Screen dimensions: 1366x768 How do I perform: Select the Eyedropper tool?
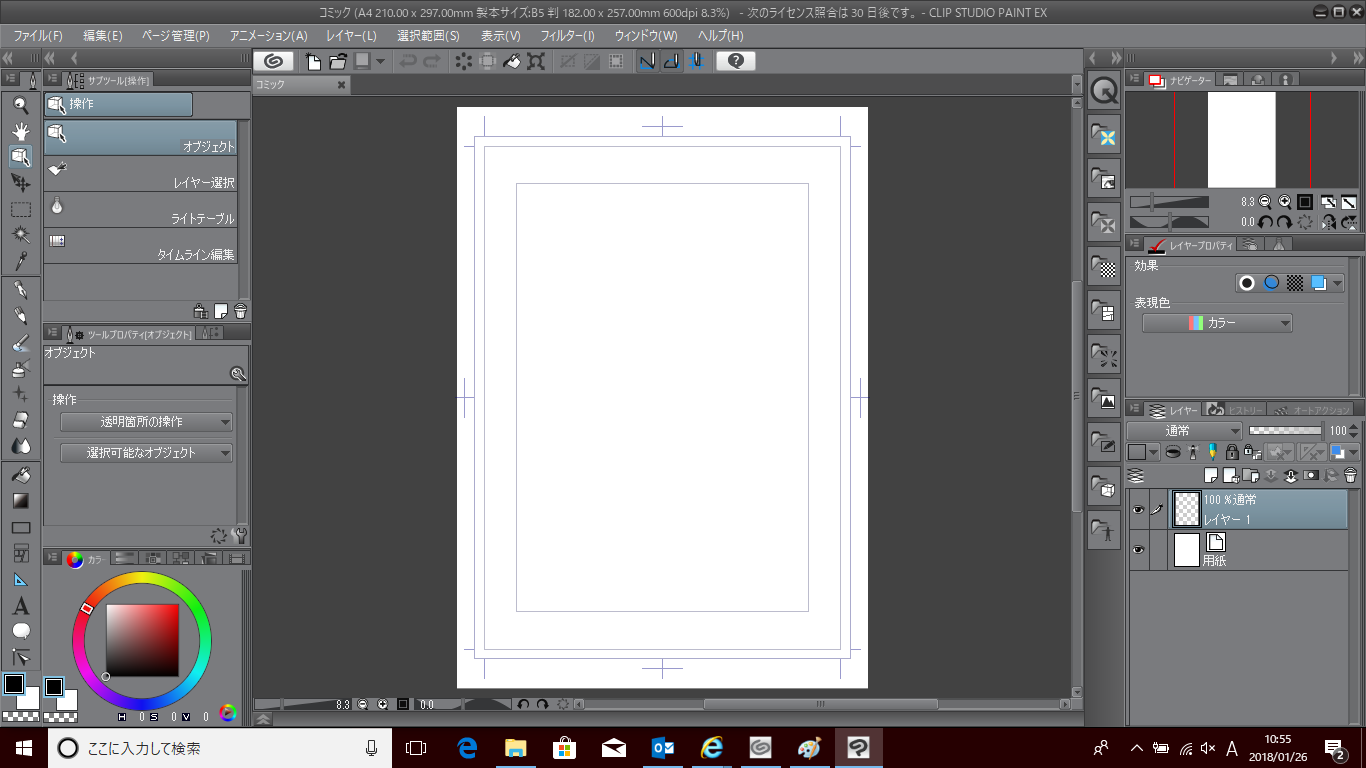(21, 261)
